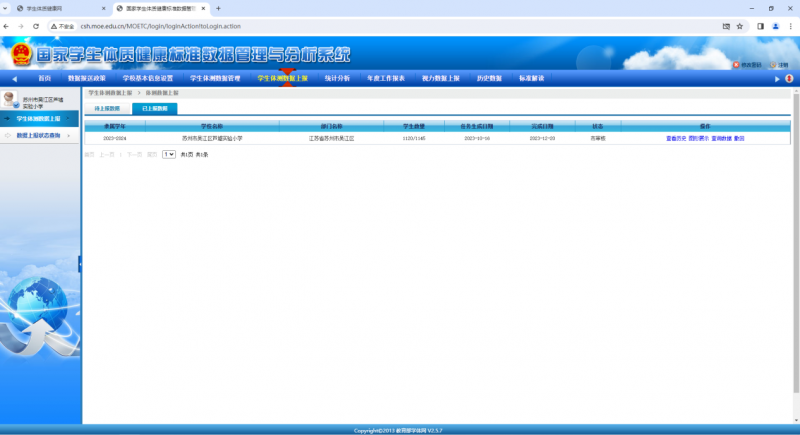Click the 查看历史 link in table row

tap(676, 139)
